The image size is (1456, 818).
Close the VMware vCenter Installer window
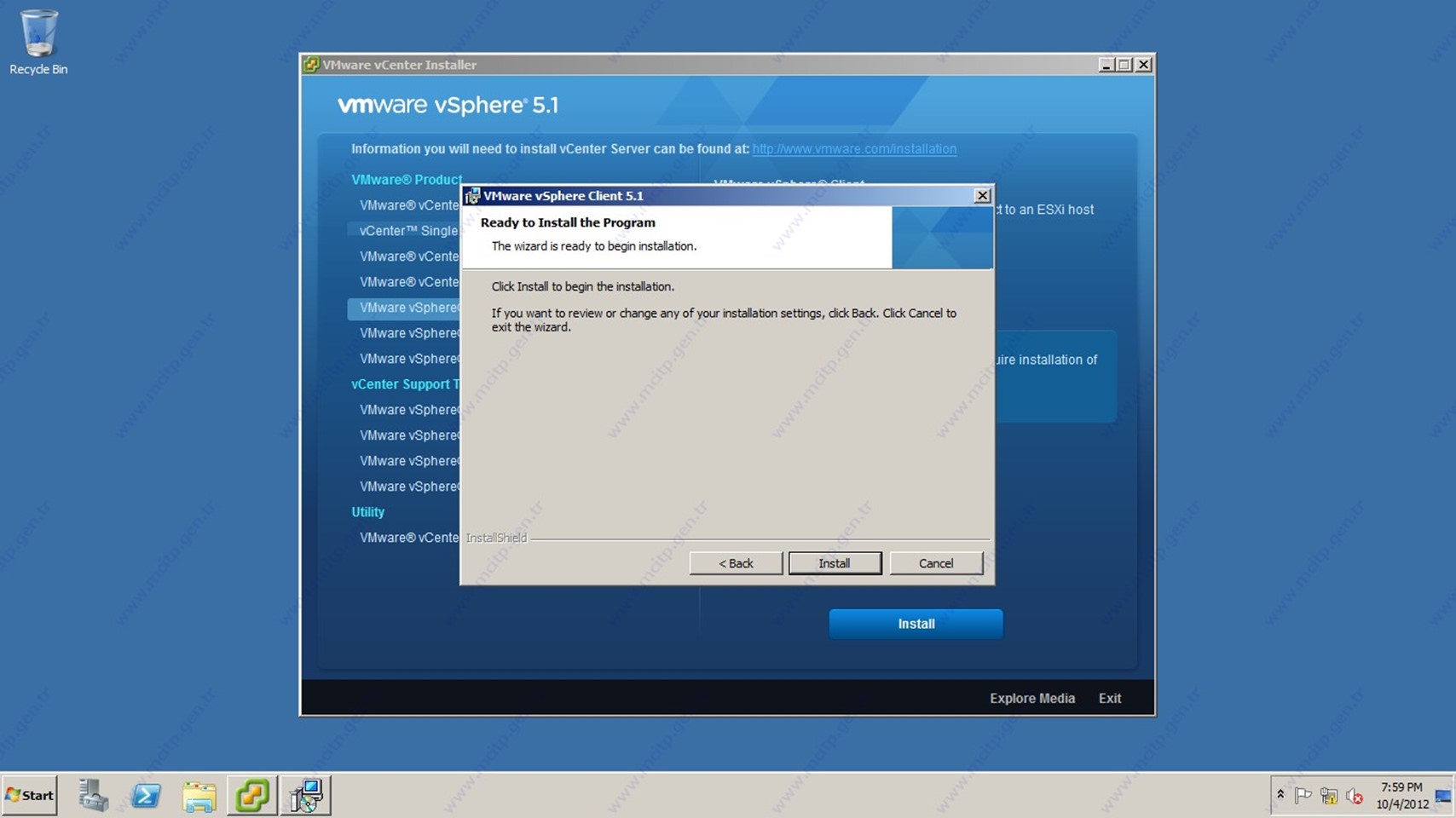pyautogui.click(x=1144, y=65)
